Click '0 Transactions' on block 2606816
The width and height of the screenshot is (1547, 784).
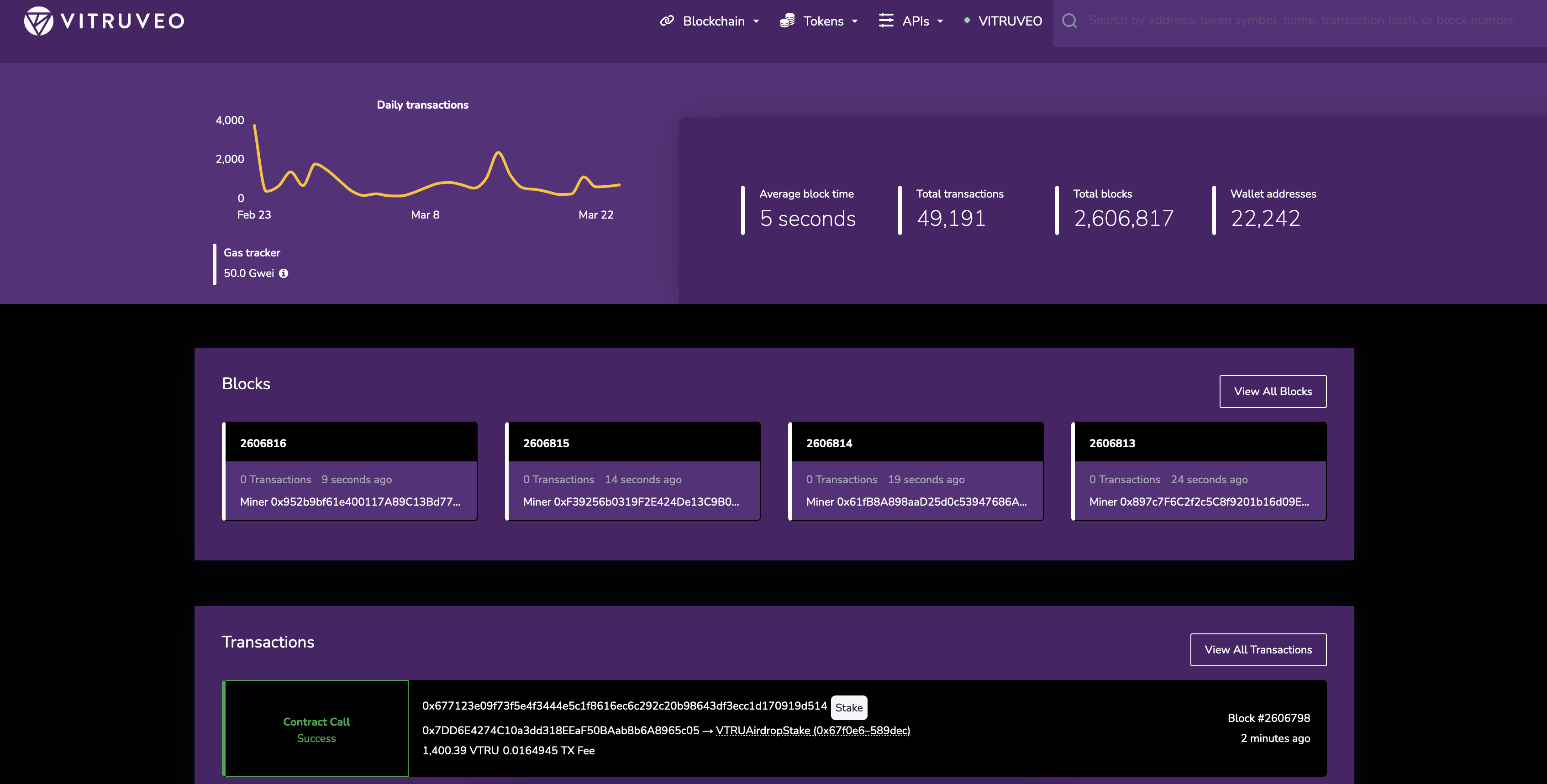point(276,480)
